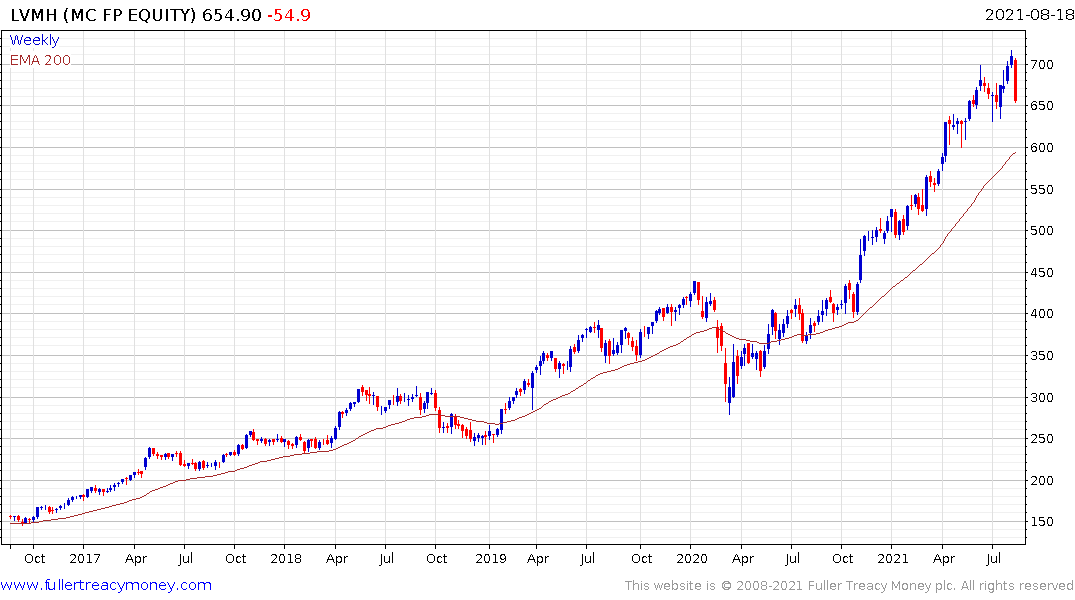Click the 2021-08-18 chart date
Image resolution: width=1075 pixels, height=600 pixels.
pos(1028,15)
